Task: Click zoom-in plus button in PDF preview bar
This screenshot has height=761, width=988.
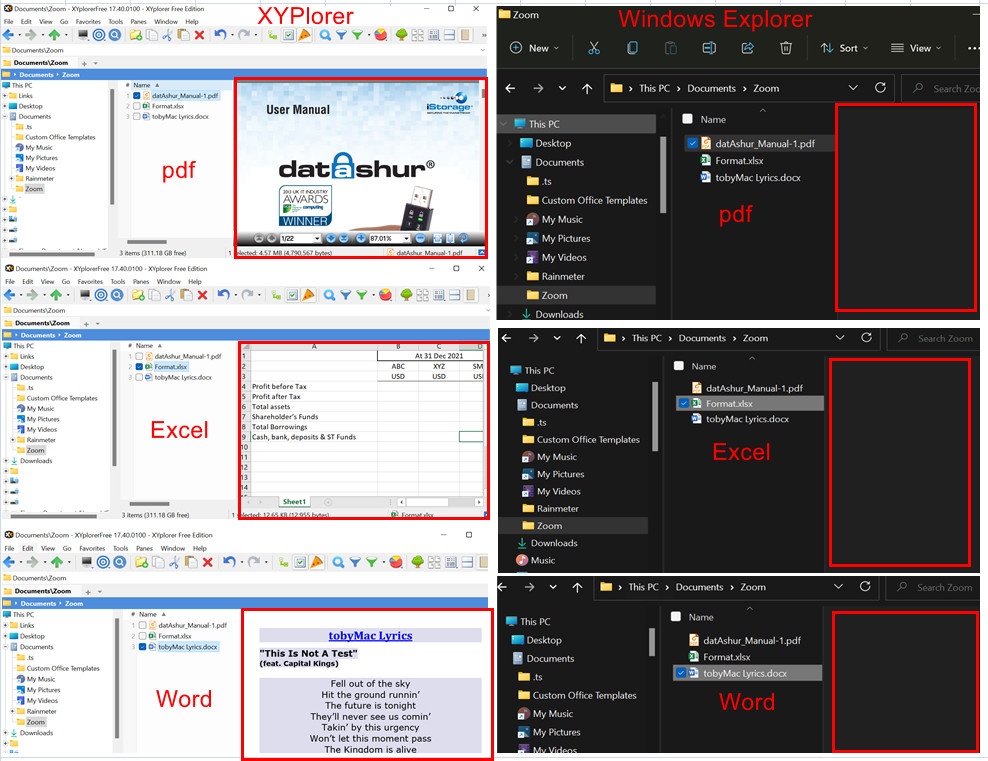Action: point(360,238)
